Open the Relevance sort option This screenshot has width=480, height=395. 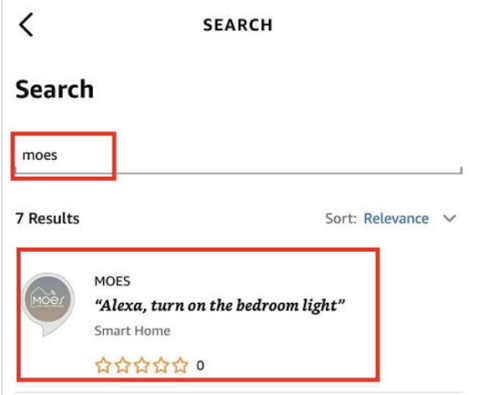(396, 219)
